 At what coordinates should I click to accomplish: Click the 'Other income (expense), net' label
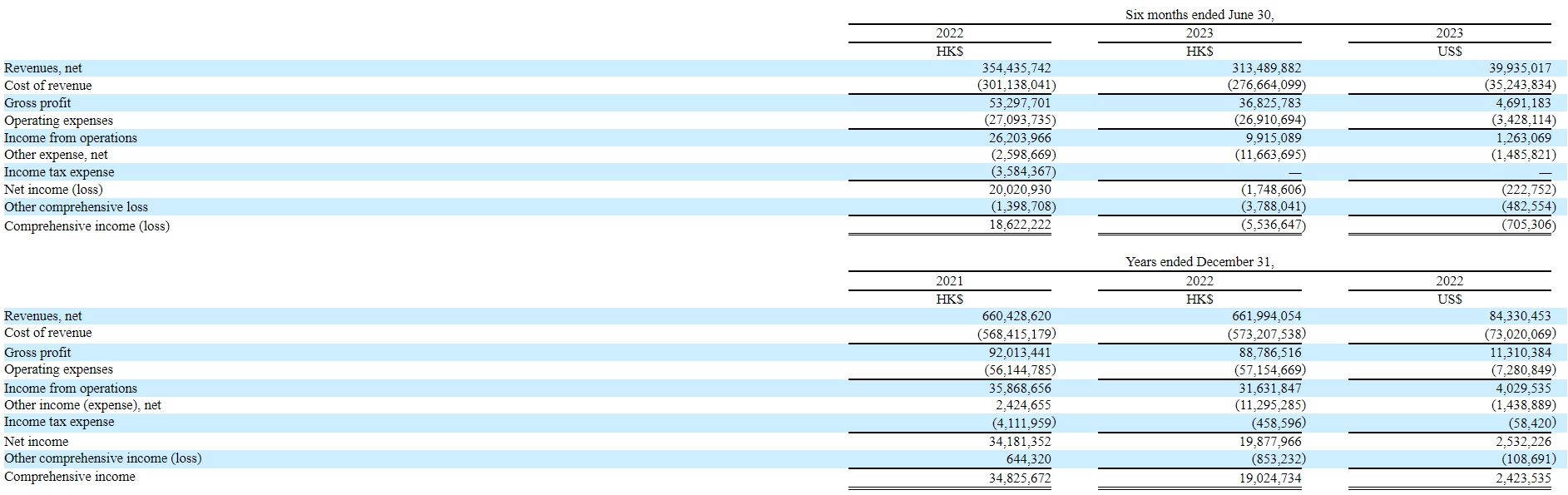[82, 405]
